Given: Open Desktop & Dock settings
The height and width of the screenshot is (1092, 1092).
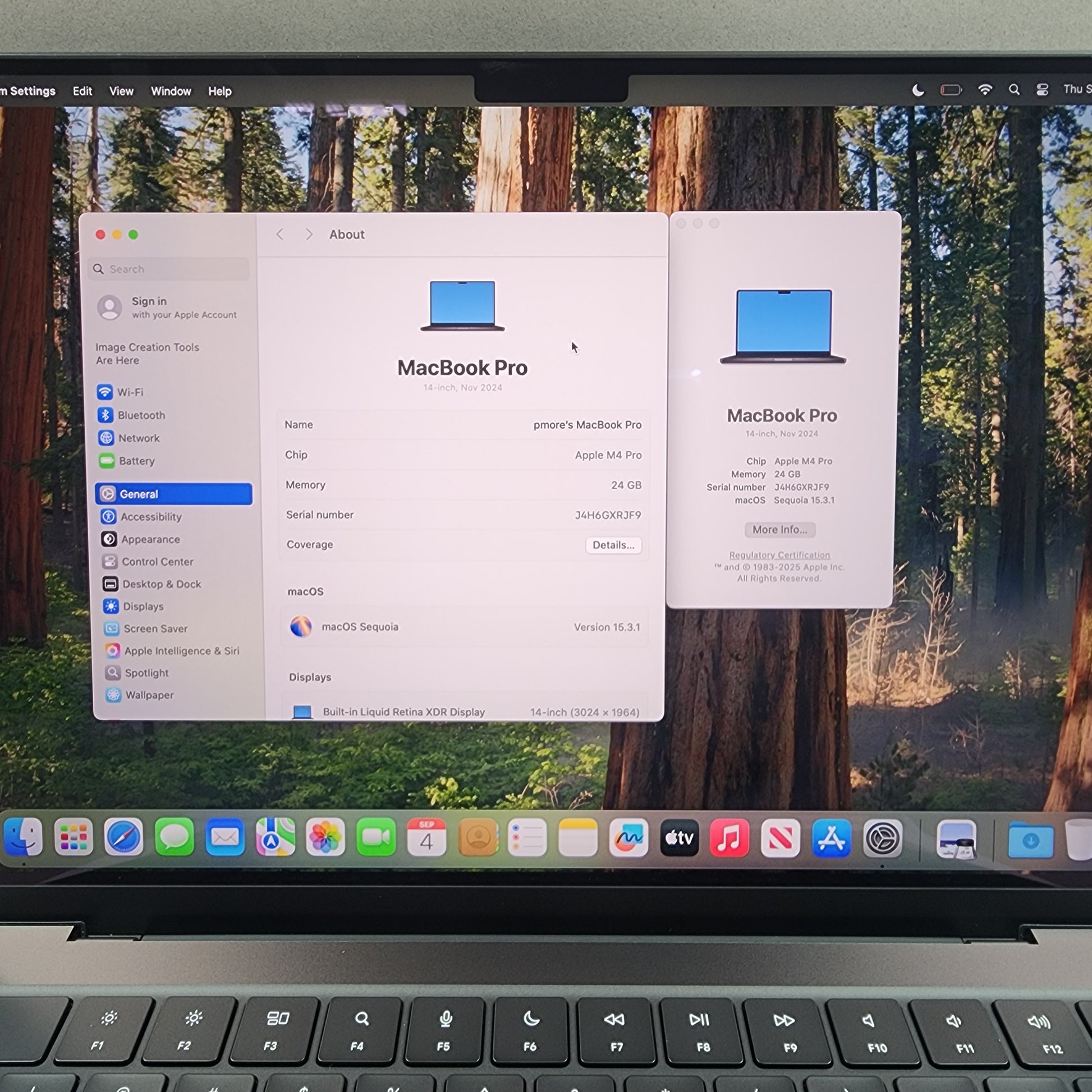Looking at the screenshot, I should click(x=152, y=584).
